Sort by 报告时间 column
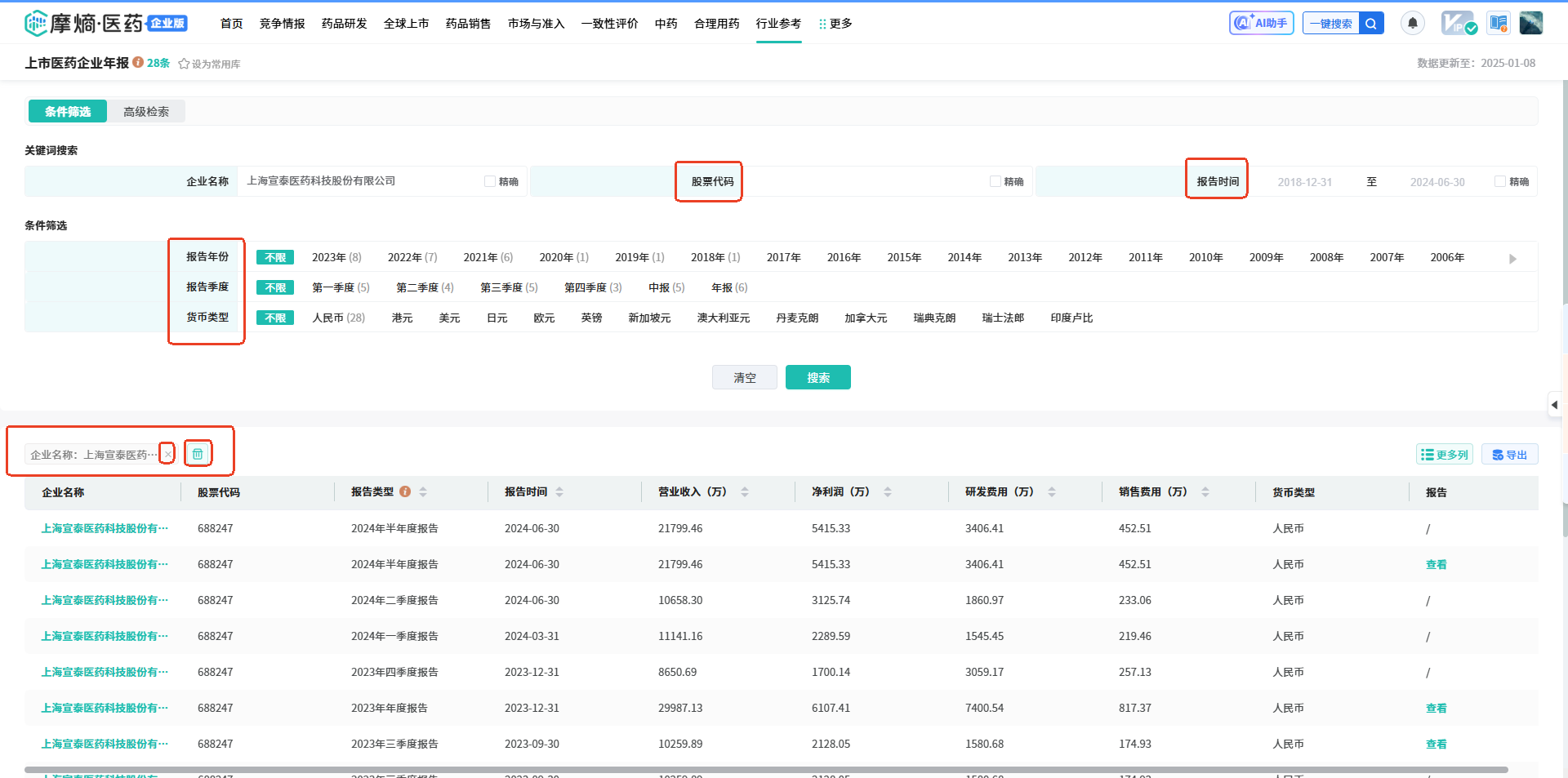1568x778 pixels. click(x=559, y=491)
